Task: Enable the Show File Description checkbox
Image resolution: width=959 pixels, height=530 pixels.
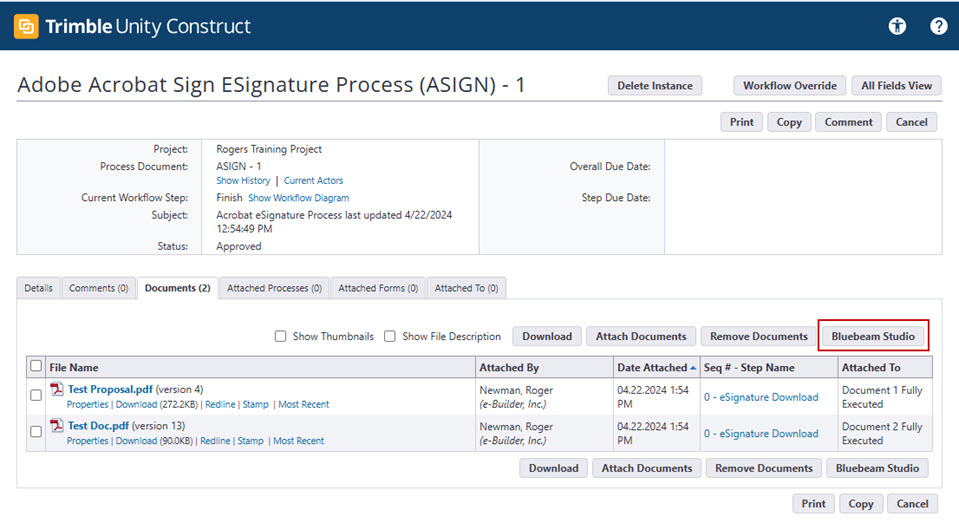Action: point(390,336)
